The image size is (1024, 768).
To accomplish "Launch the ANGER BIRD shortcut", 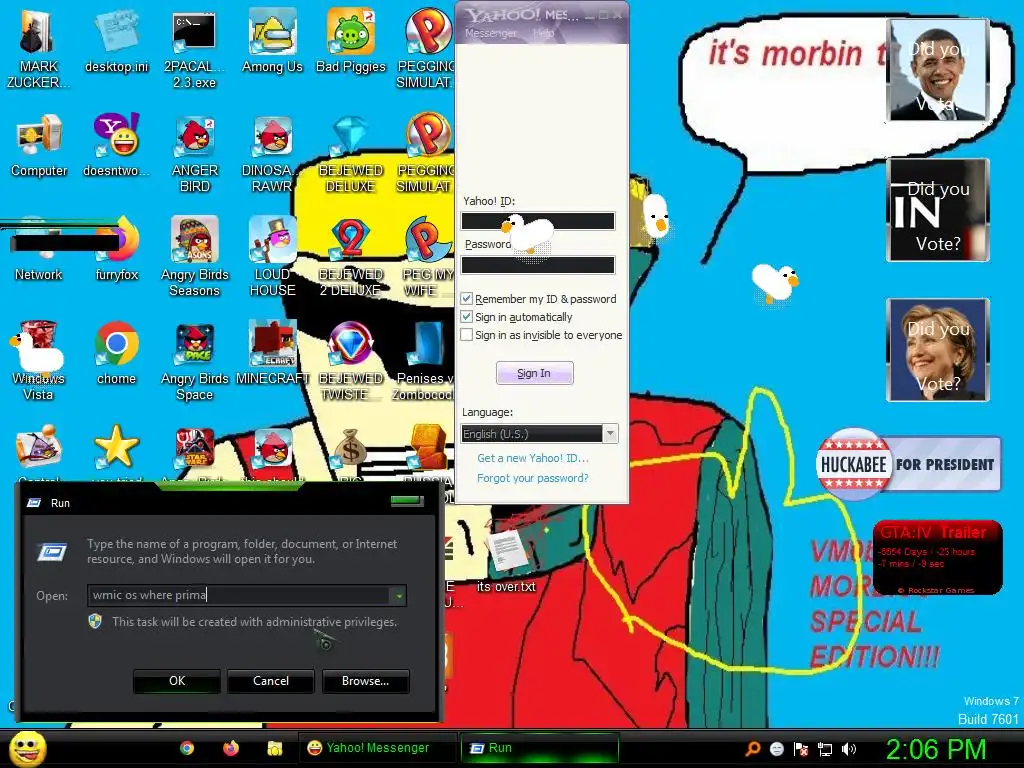I will coord(194,153).
